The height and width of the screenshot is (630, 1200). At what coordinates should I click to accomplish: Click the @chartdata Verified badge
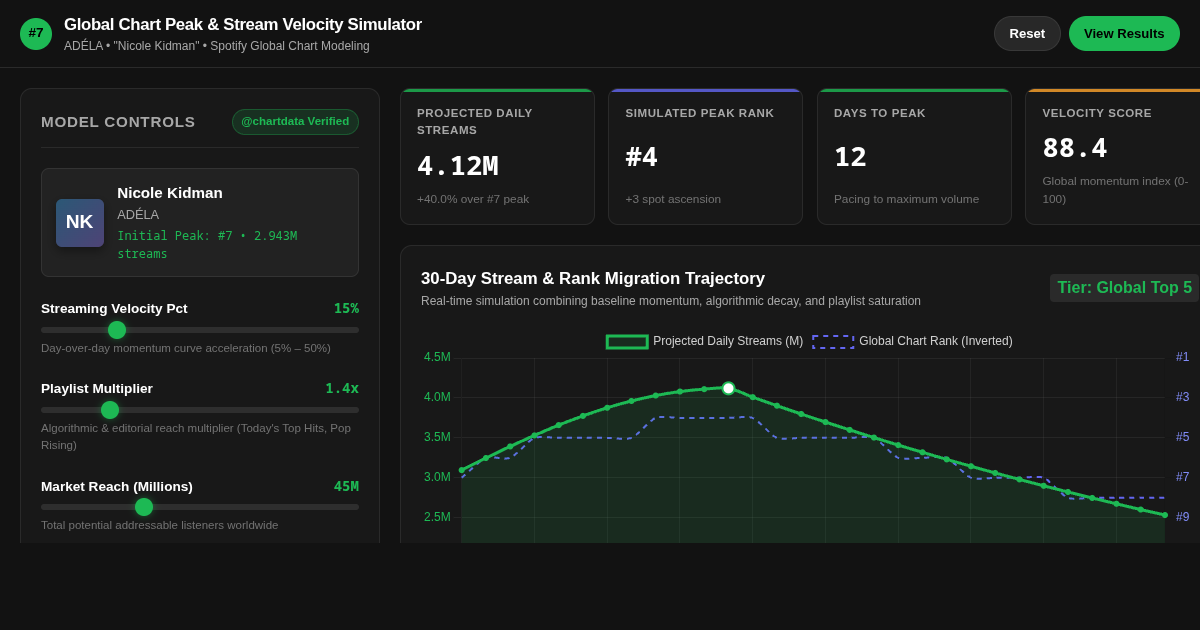pyautogui.click(x=295, y=122)
